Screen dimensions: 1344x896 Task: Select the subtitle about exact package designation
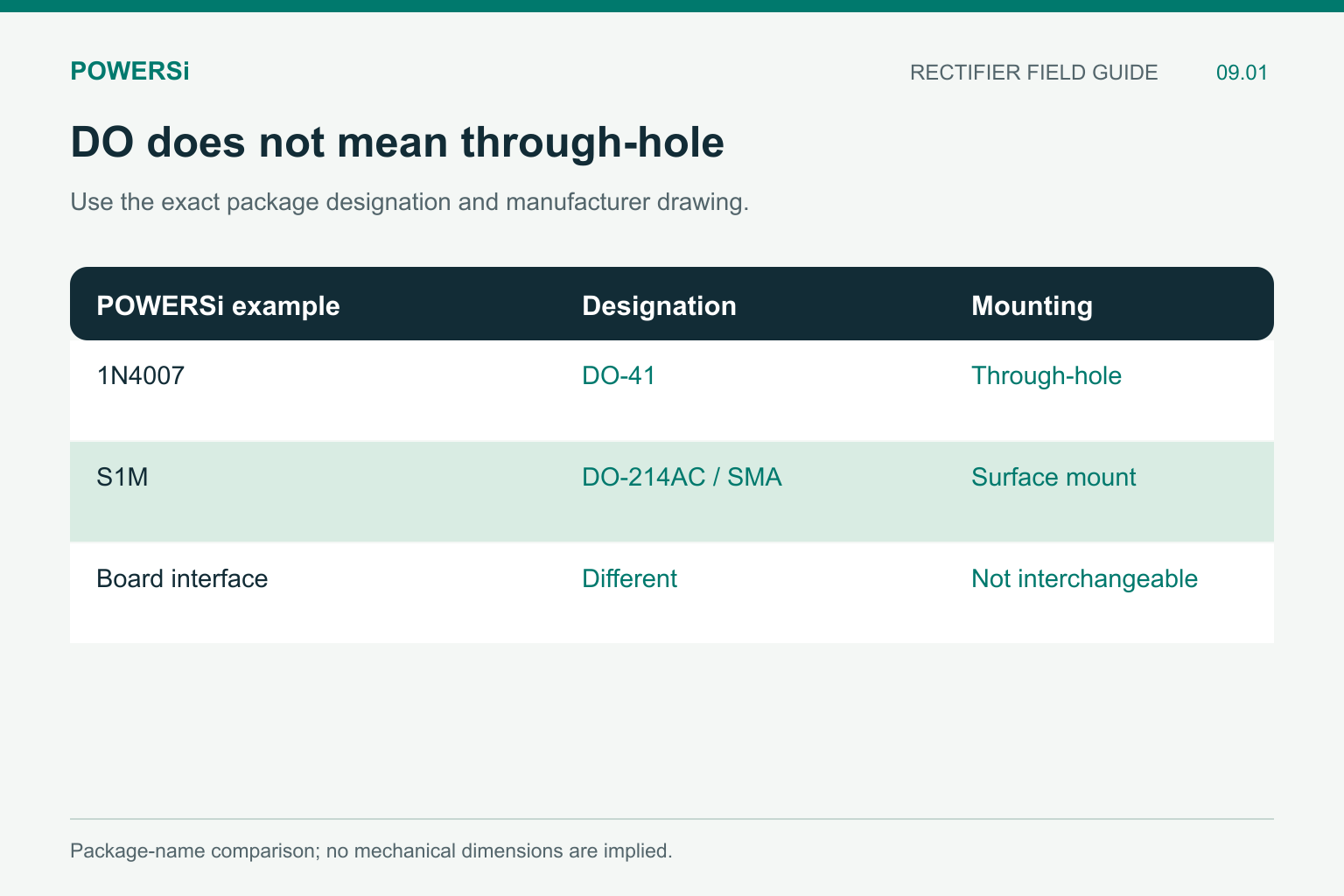coord(409,202)
